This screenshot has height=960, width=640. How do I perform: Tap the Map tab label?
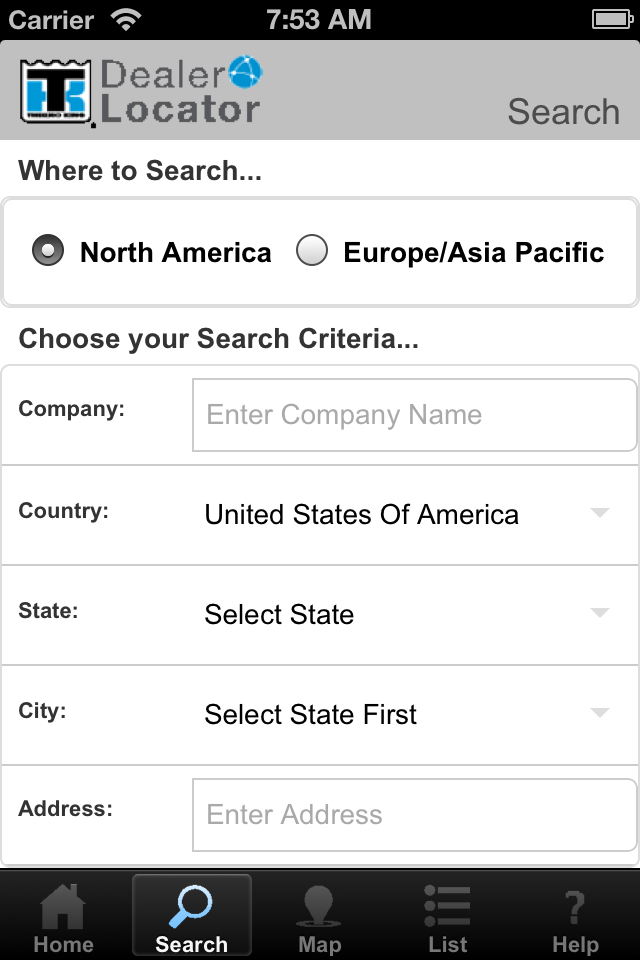[319, 944]
